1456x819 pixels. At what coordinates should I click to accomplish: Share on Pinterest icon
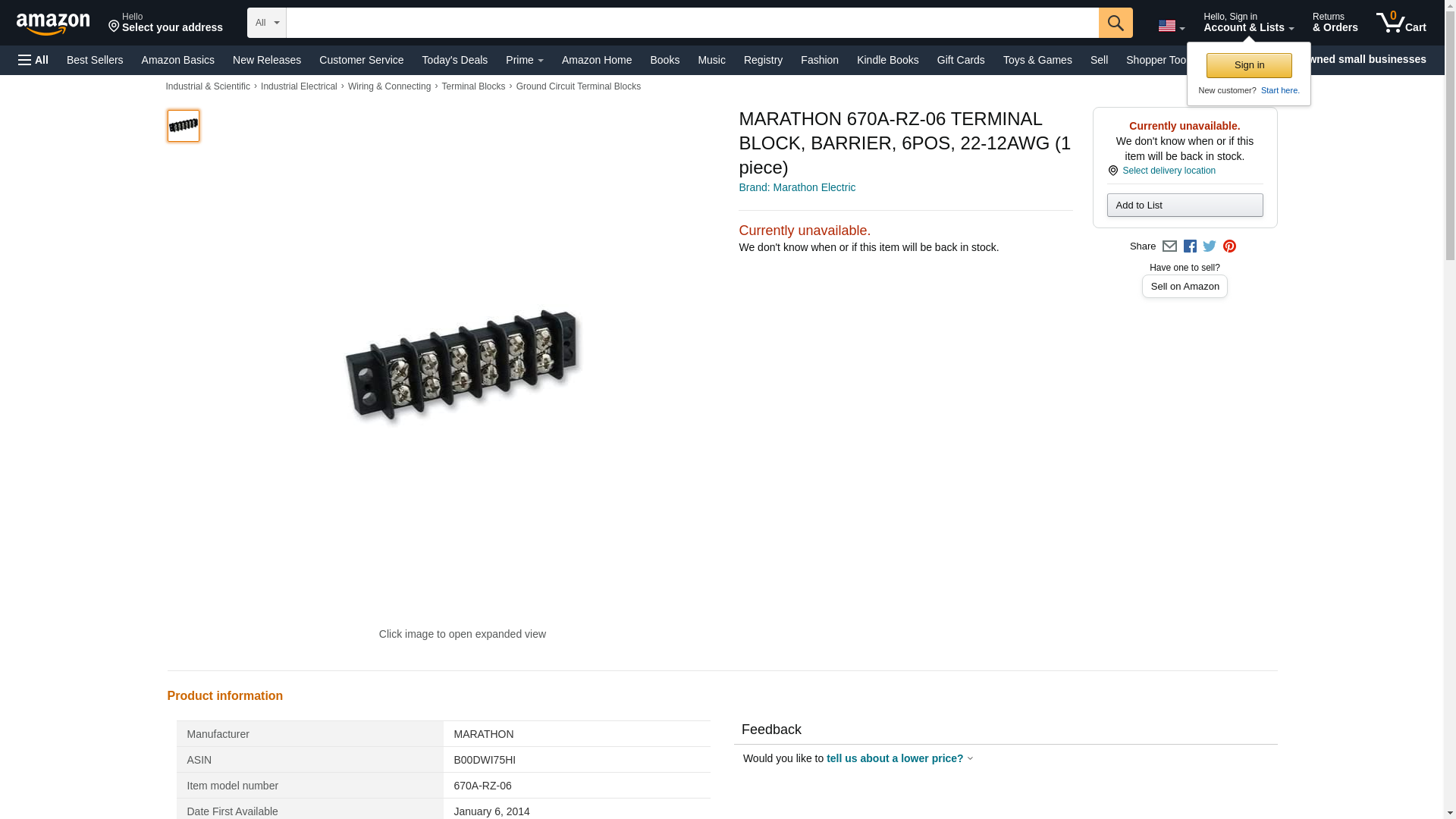1229,246
